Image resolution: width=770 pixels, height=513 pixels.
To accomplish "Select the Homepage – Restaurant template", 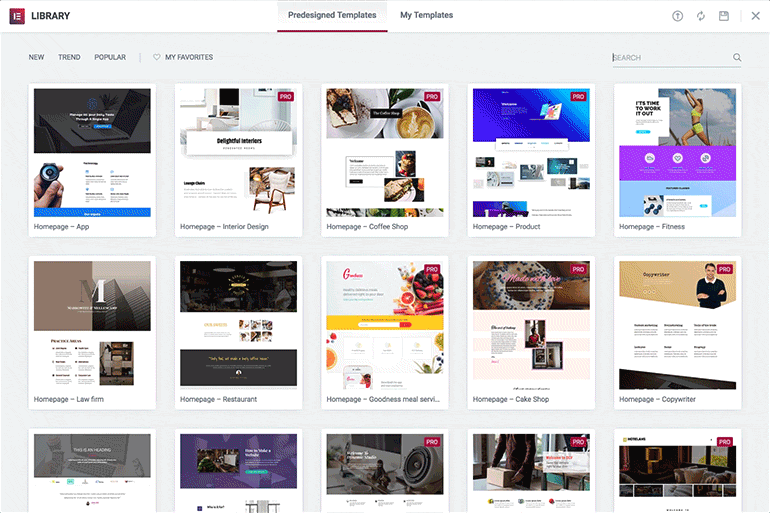I will pyautogui.click(x=239, y=332).
